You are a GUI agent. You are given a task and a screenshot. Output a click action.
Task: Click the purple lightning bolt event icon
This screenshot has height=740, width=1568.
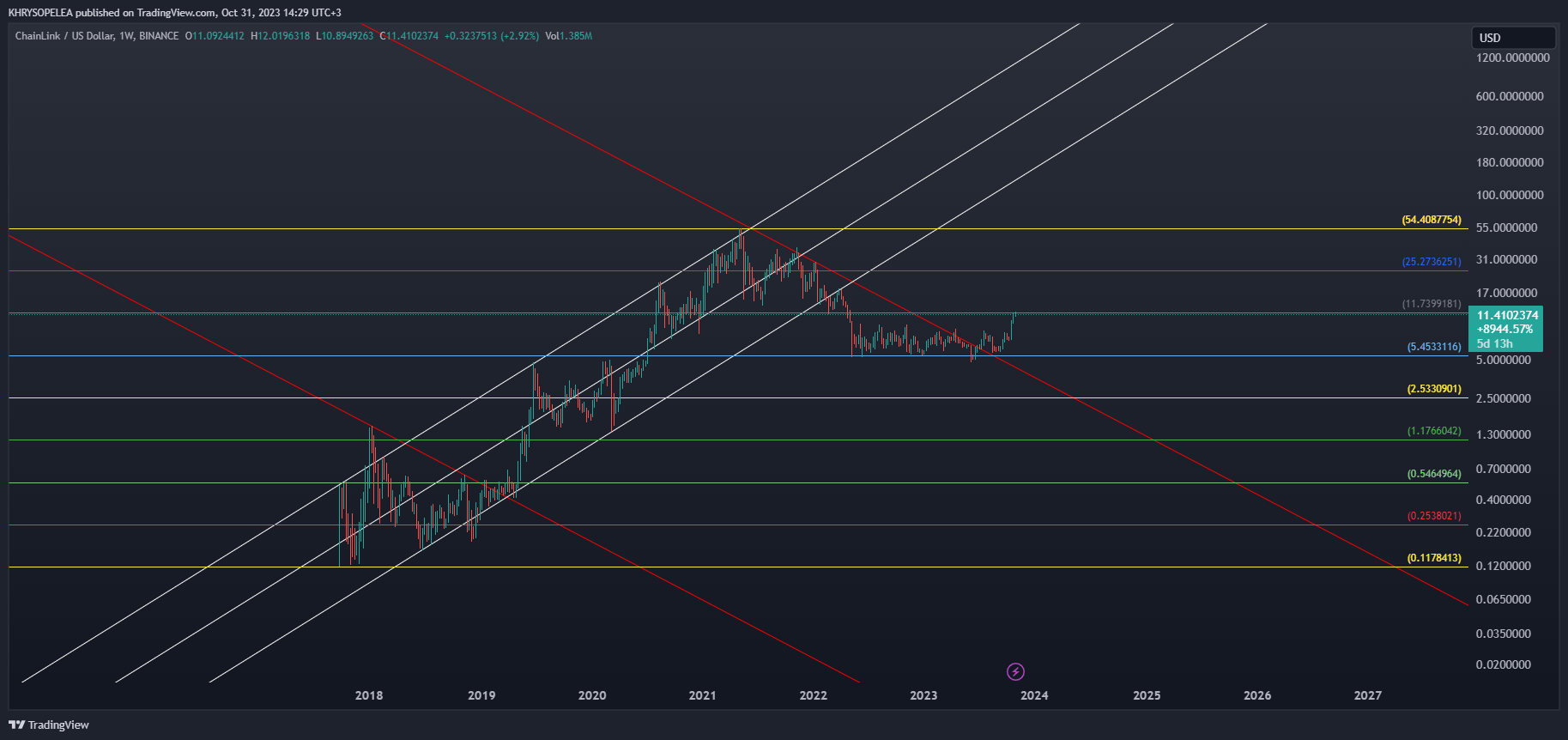pos(1015,671)
